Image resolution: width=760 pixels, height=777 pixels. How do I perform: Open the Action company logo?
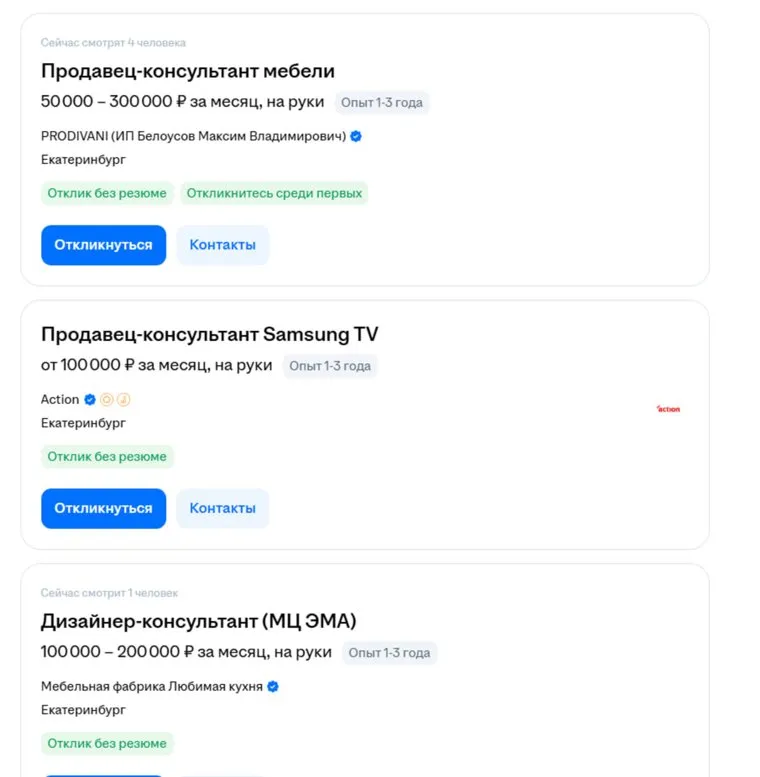pyautogui.click(x=668, y=408)
